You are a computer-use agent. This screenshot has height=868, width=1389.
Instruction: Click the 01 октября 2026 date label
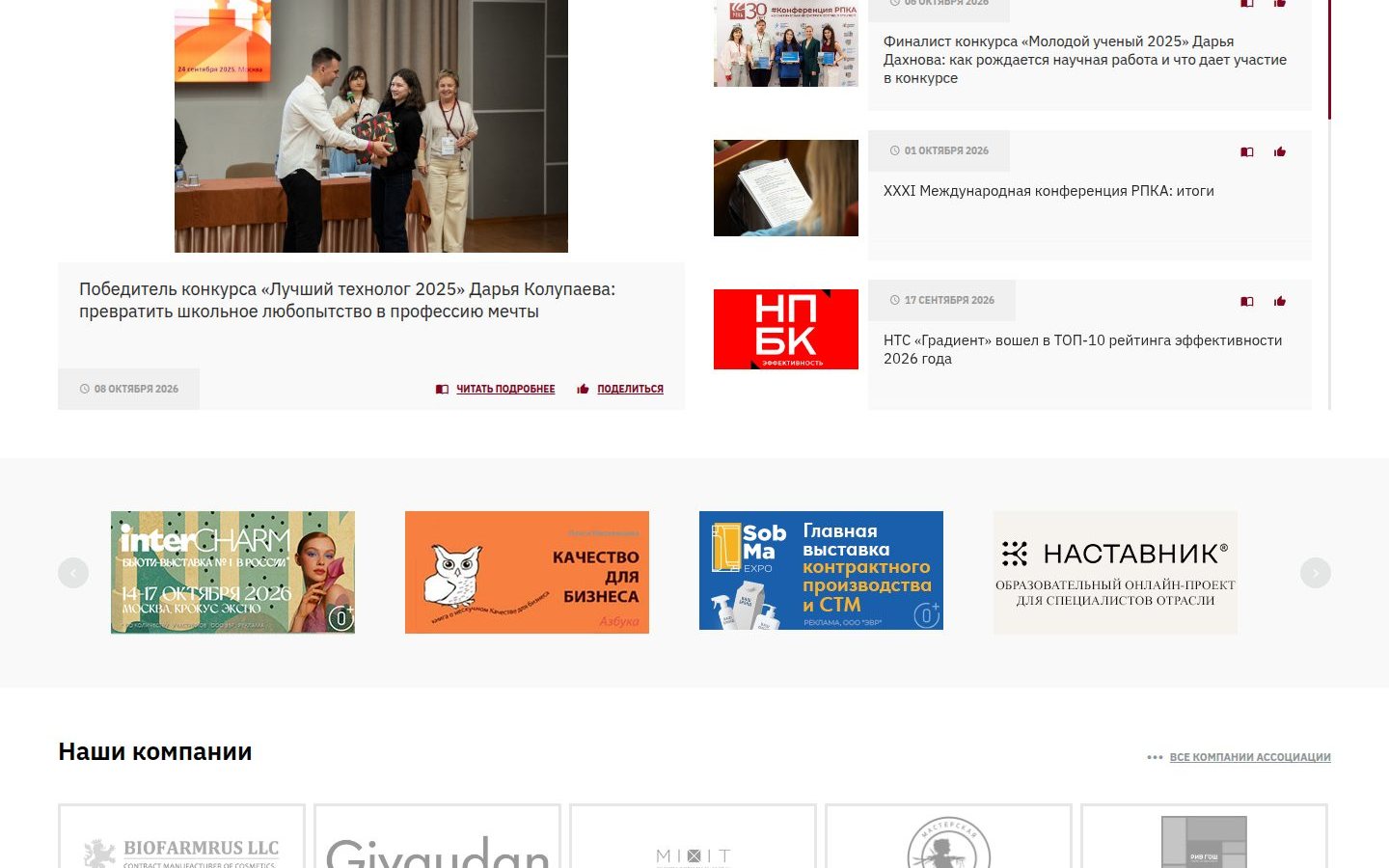[x=946, y=150]
